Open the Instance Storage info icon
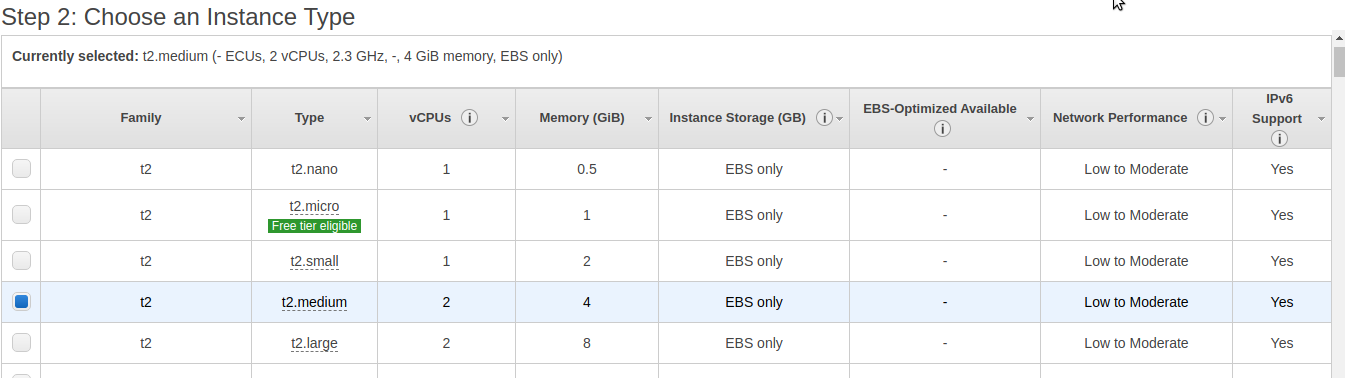The width and height of the screenshot is (1345, 378). 824,117
